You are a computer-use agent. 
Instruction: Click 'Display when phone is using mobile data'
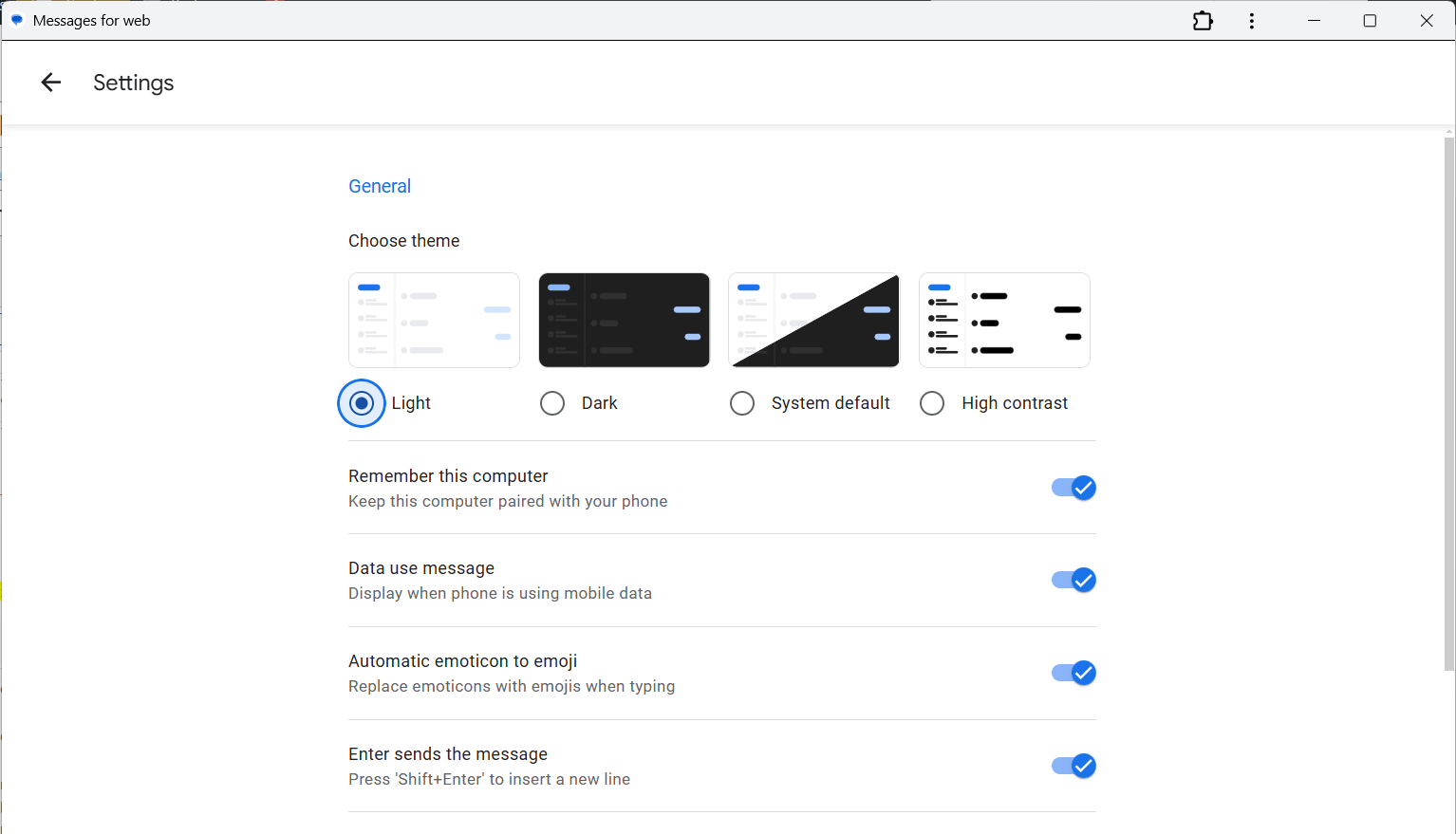click(x=500, y=593)
